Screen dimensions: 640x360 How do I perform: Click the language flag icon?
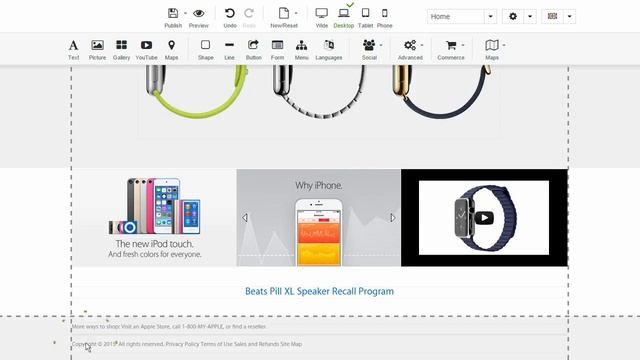[552, 16]
